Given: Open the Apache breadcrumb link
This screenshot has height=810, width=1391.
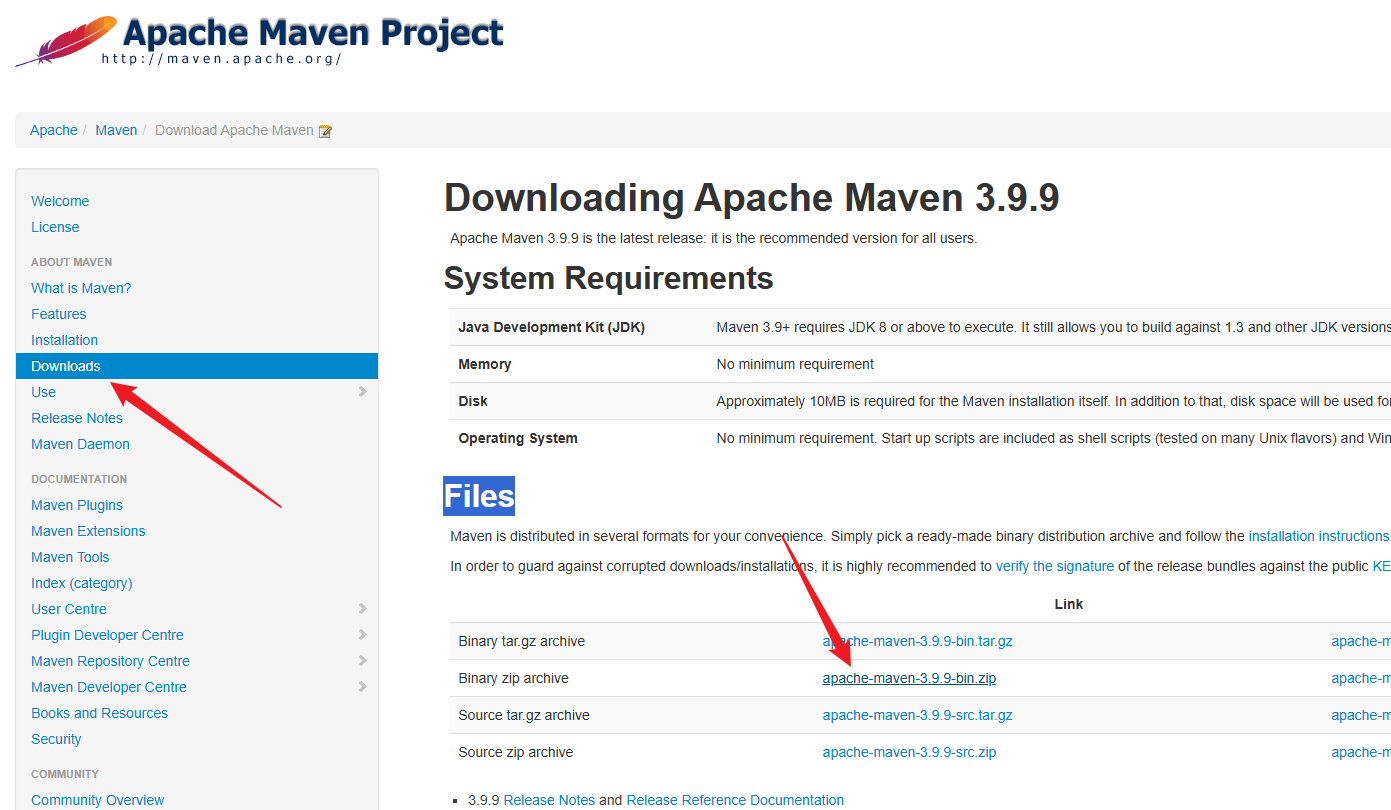Looking at the screenshot, I should pyautogui.click(x=54, y=130).
